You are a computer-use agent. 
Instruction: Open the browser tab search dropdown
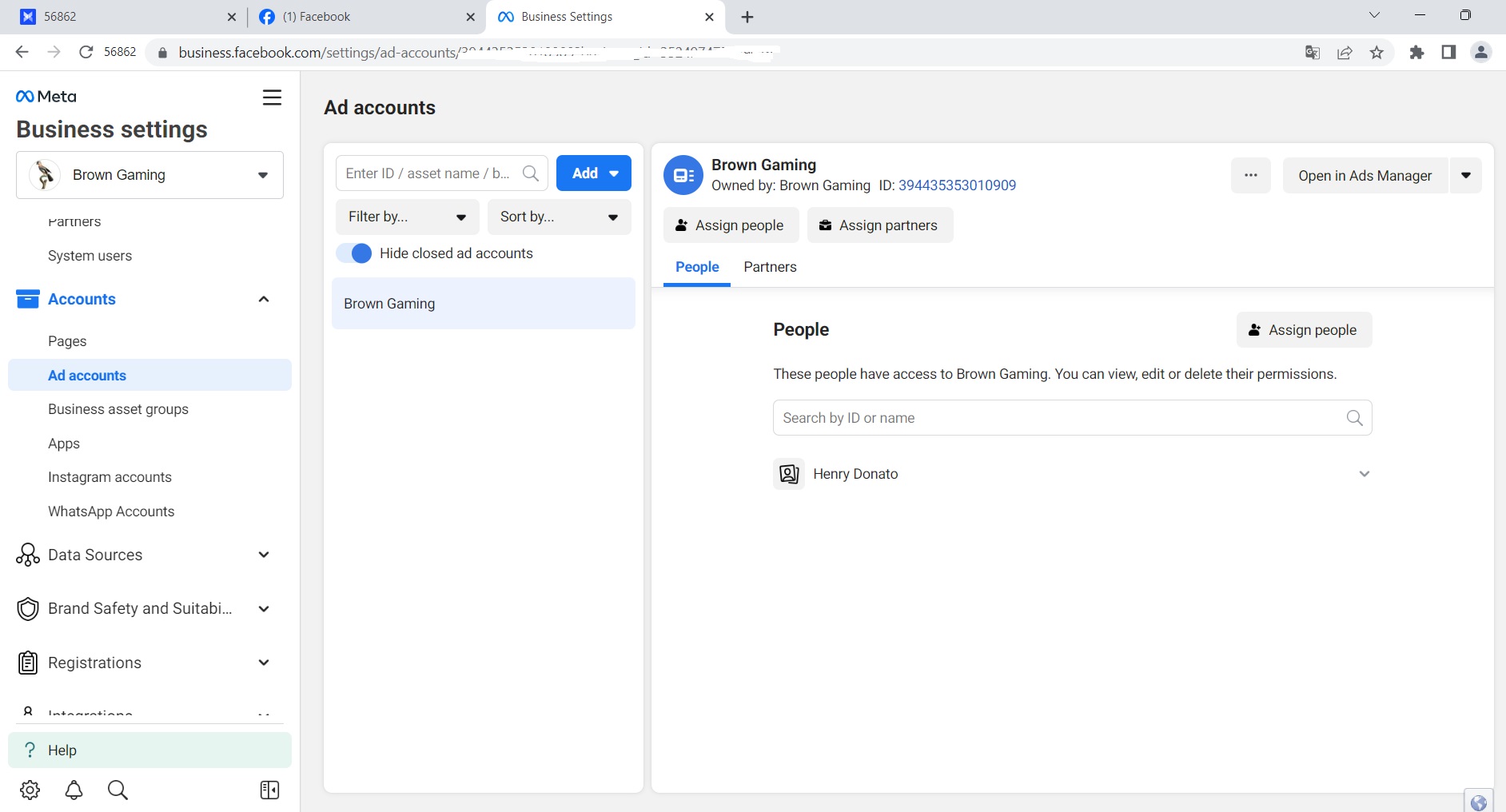[1374, 15]
